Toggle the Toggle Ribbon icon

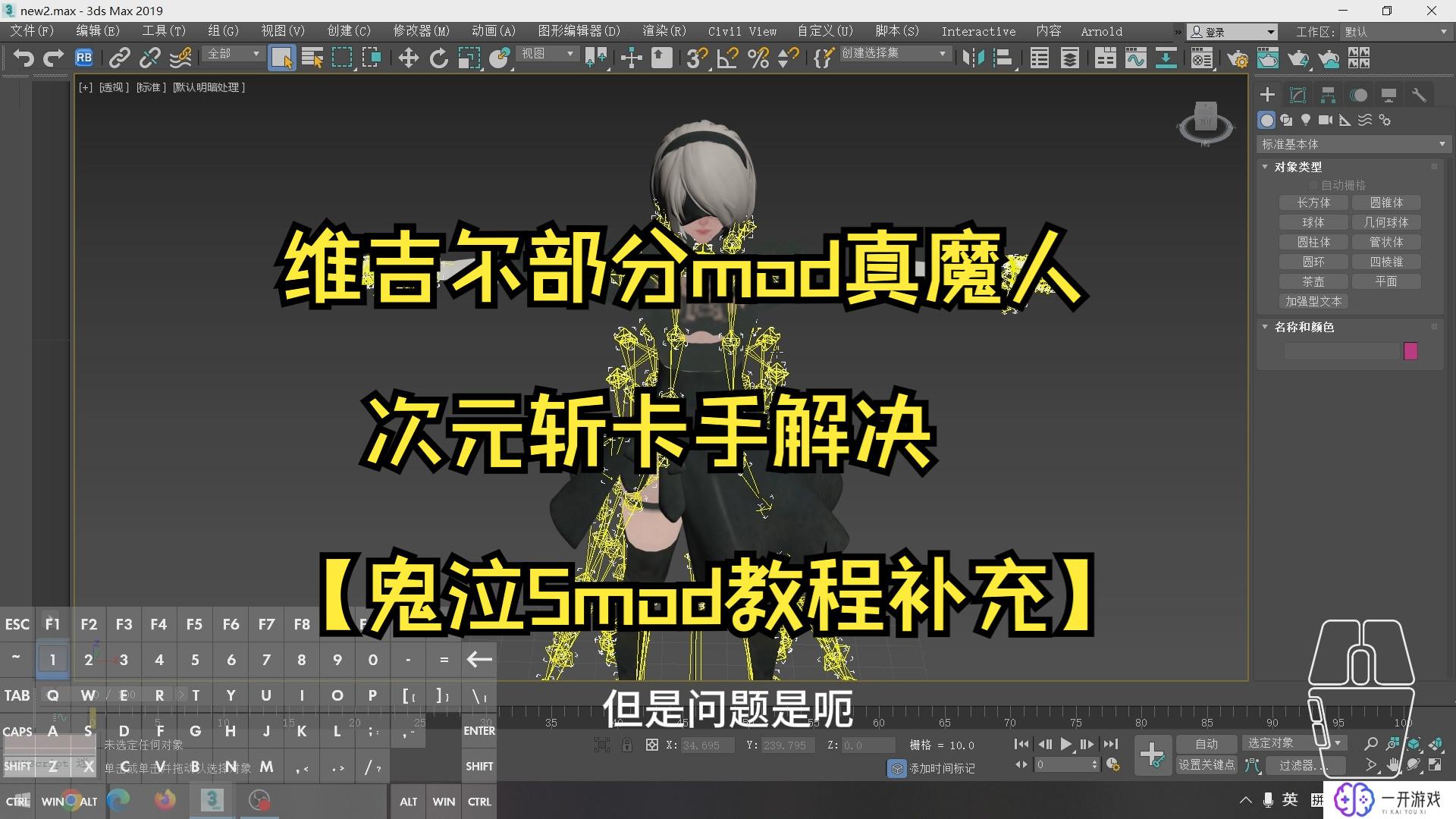(1106, 58)
